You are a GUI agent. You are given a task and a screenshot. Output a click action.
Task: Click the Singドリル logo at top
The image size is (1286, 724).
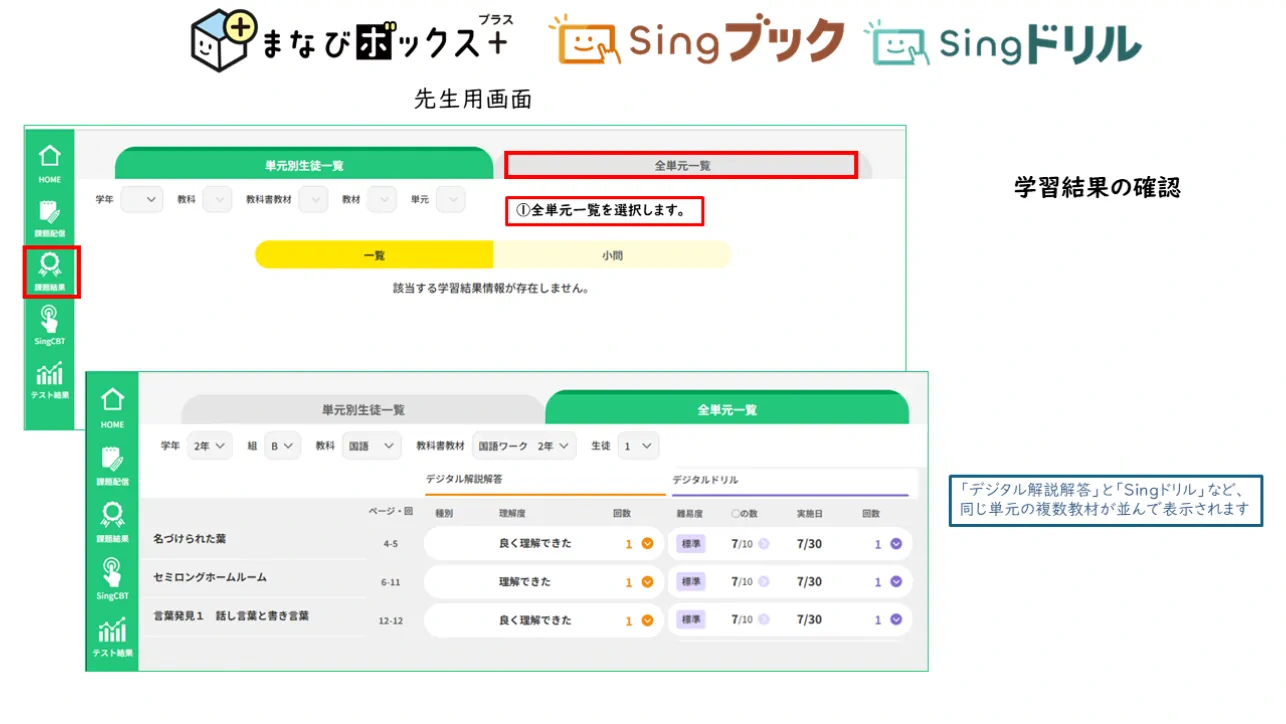pos(1003,43)
